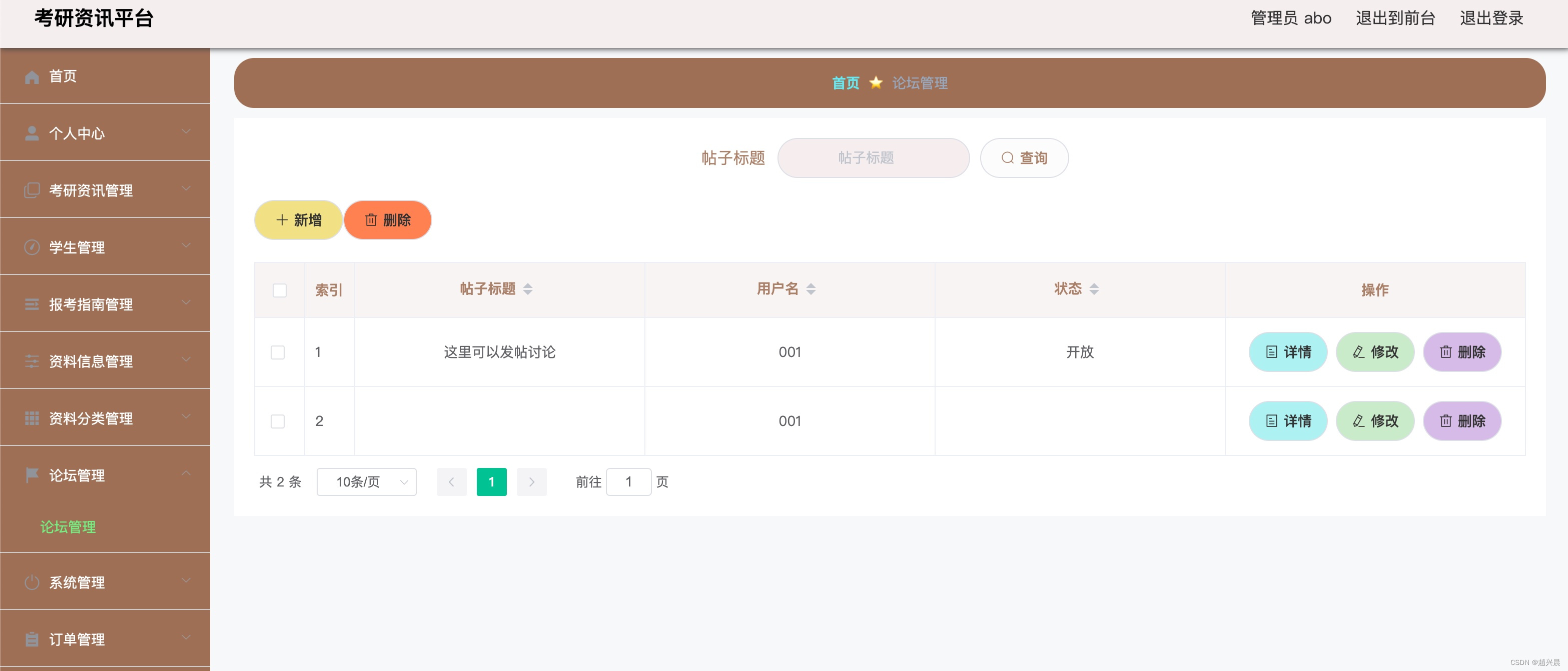Click the 操作 column header
This screenshot has height=671, width=1568.
[1375, 290]
